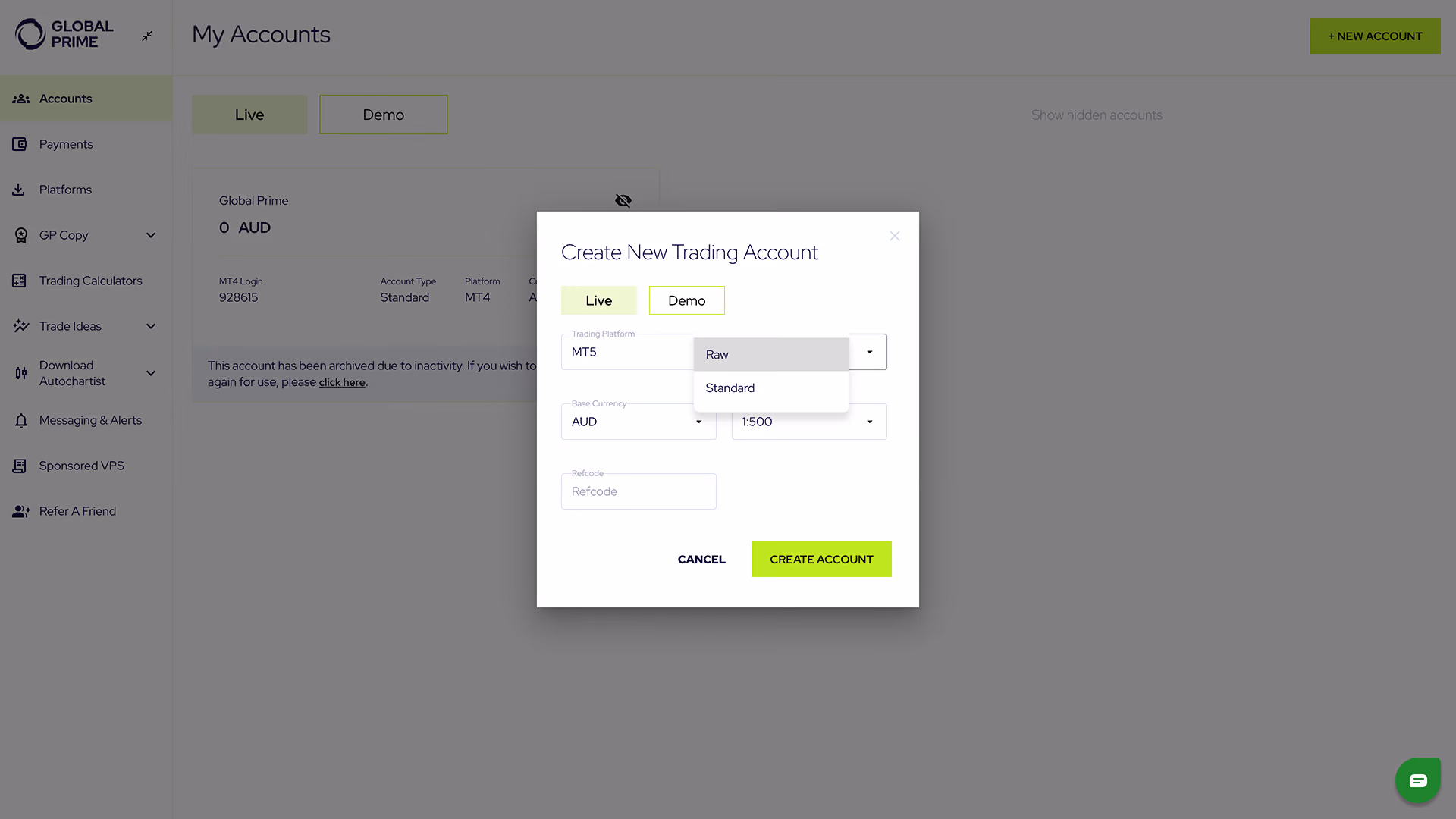
Task: Click the Create Account button
Action: tap(821, 559)
